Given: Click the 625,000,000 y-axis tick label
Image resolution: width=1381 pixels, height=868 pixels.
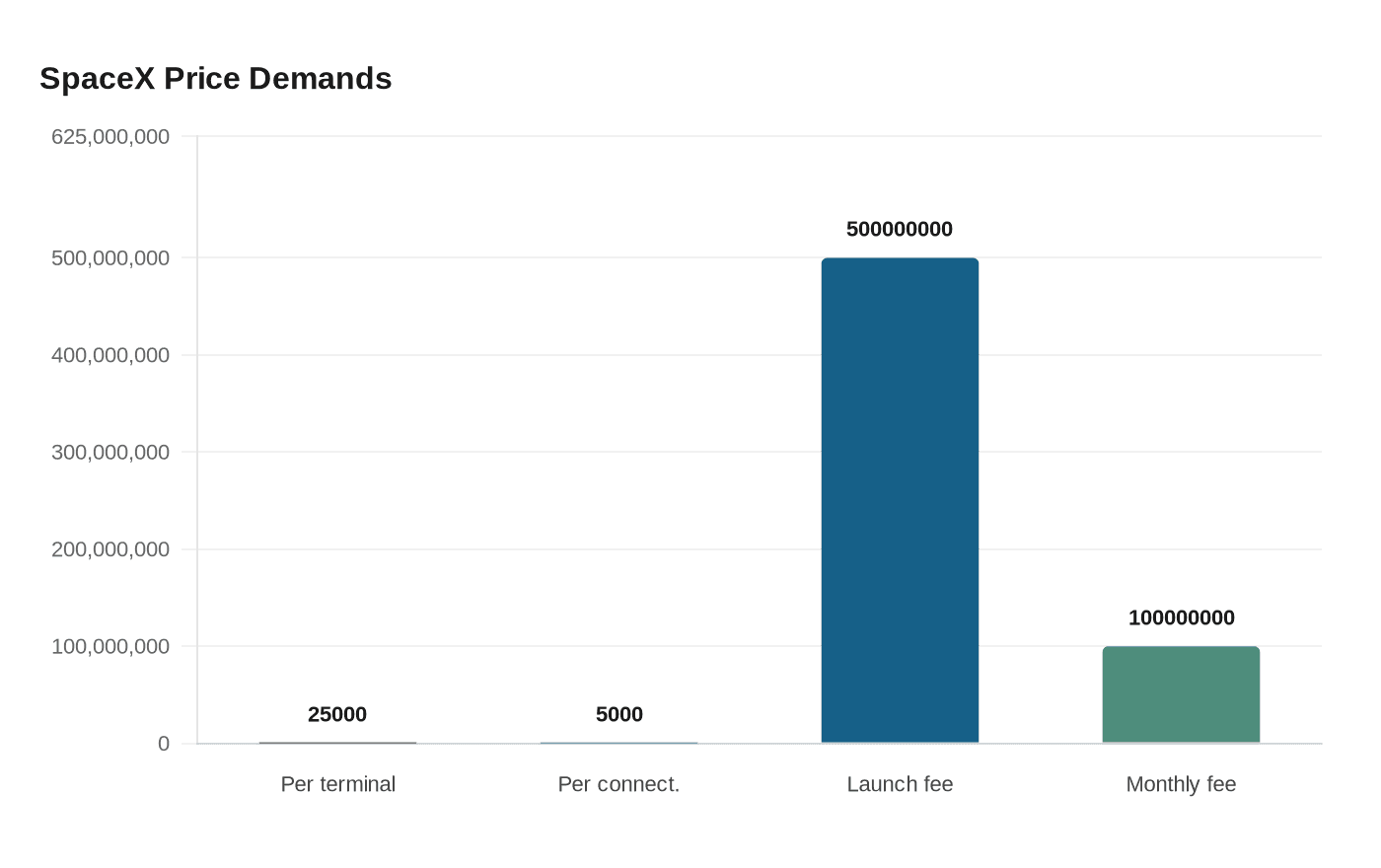Looking at the screenshot, I should [110, 136].
